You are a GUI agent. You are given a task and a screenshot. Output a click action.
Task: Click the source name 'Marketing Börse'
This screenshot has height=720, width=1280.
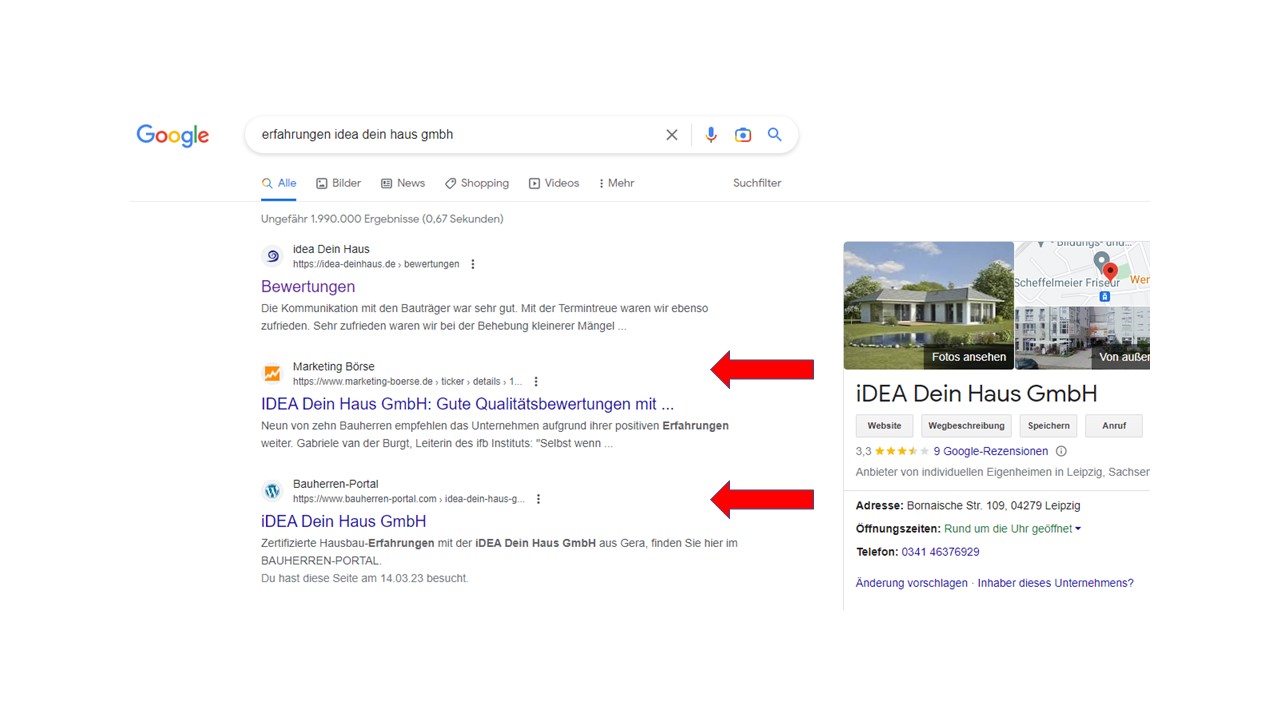(333, 367)
